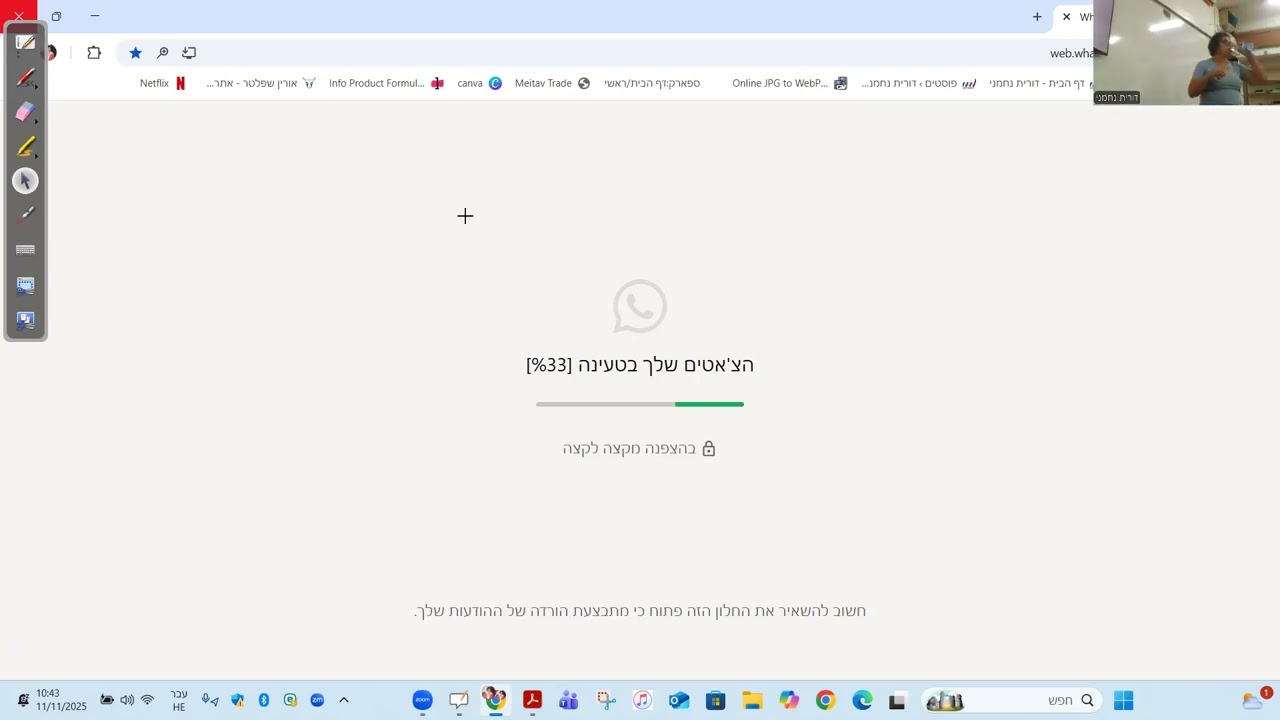Open the Meitav Trade bookmark
Screen dimensions: 1280x720
pyautogui.click(x=552, y=84)
